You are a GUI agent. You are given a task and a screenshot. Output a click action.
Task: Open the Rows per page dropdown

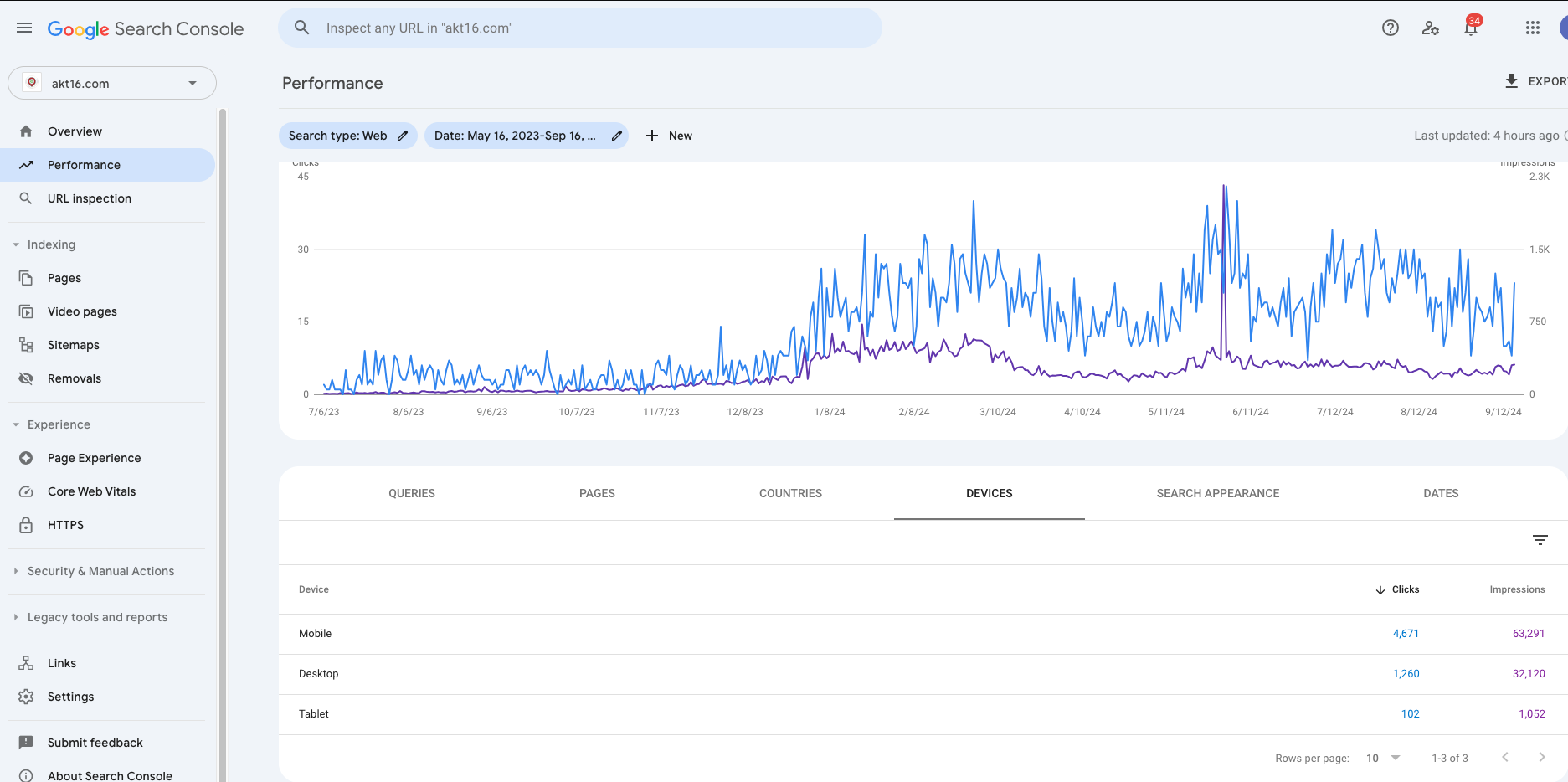pyautogui.click(x=1383, y=758)
